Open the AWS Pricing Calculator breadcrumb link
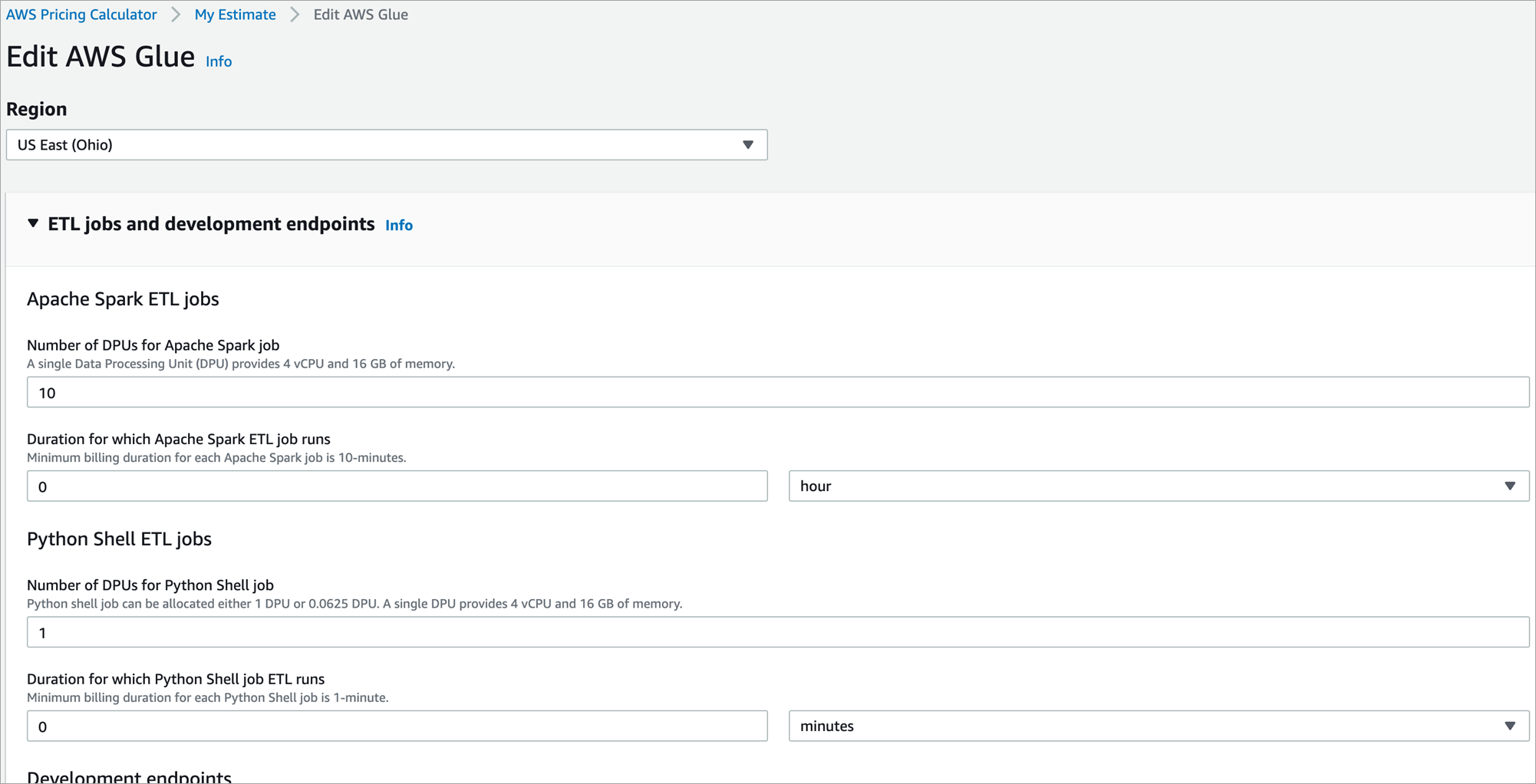Screen dimensions: 1536x784 [x=81, y=15]
